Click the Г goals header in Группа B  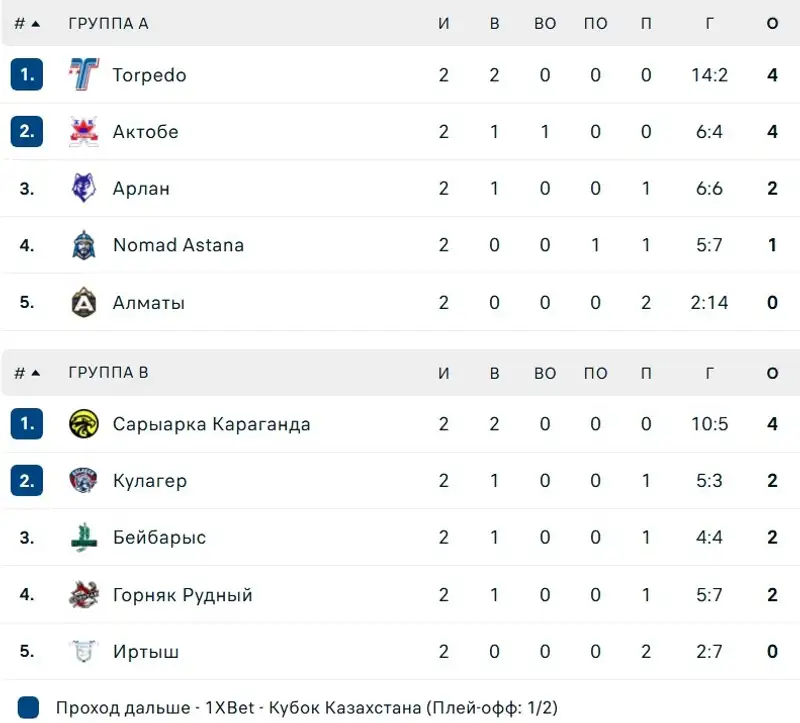pyautogui.click(x=709, y=373)
